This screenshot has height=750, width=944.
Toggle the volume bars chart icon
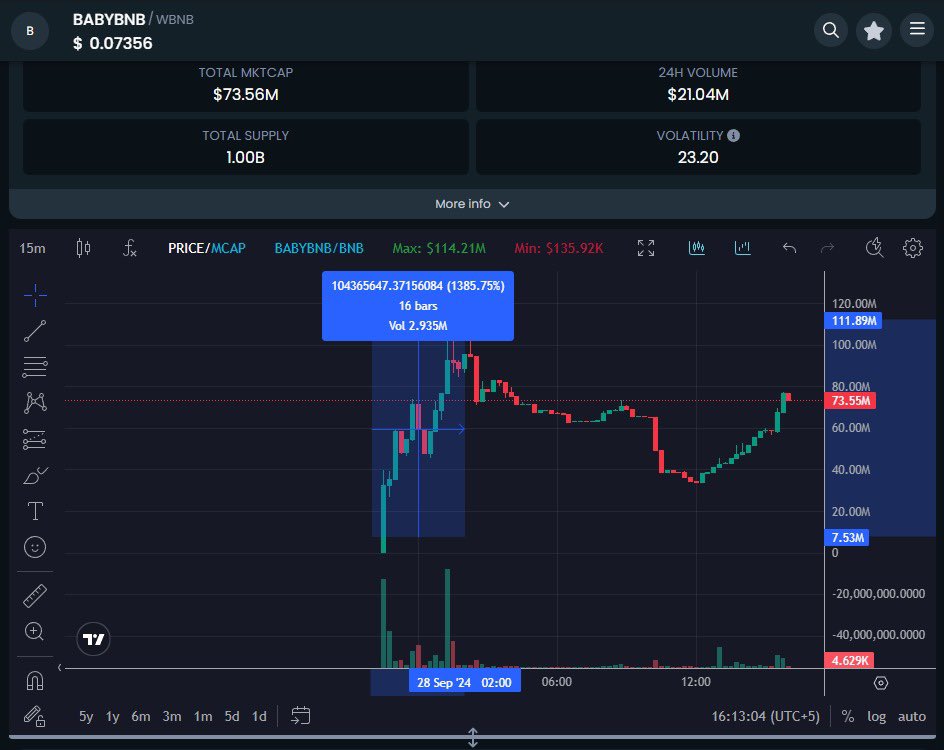(x=742, y=248)
